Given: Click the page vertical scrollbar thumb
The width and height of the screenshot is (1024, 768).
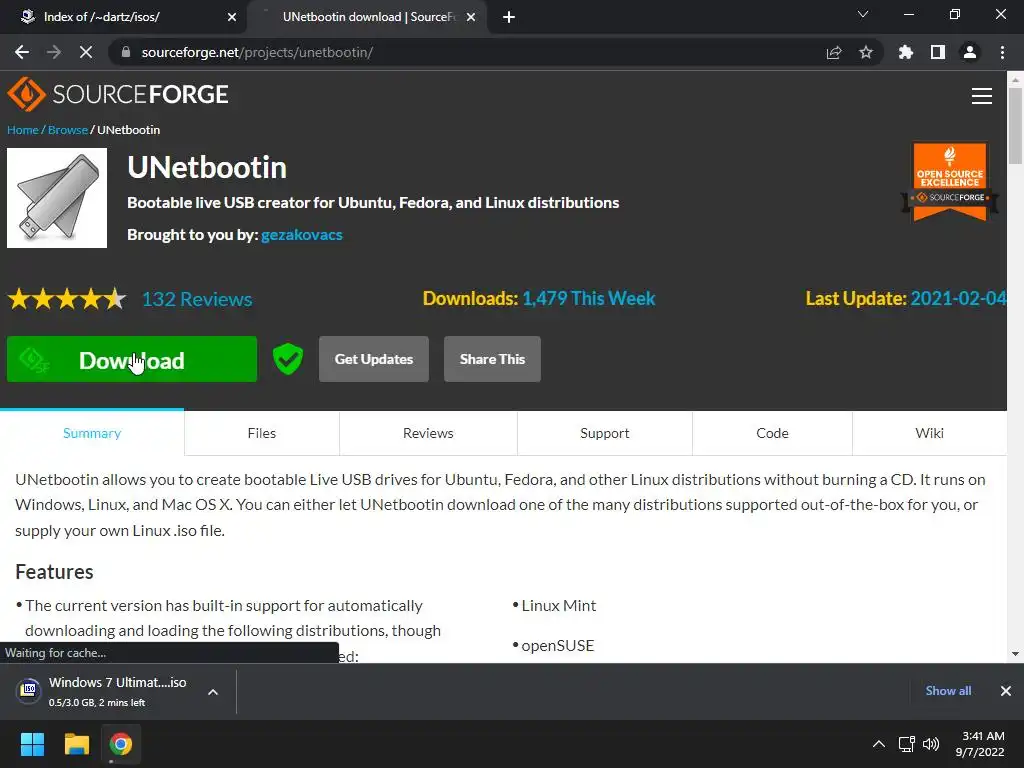Looking at the screenshot, I should click(x=1015, y=125).
